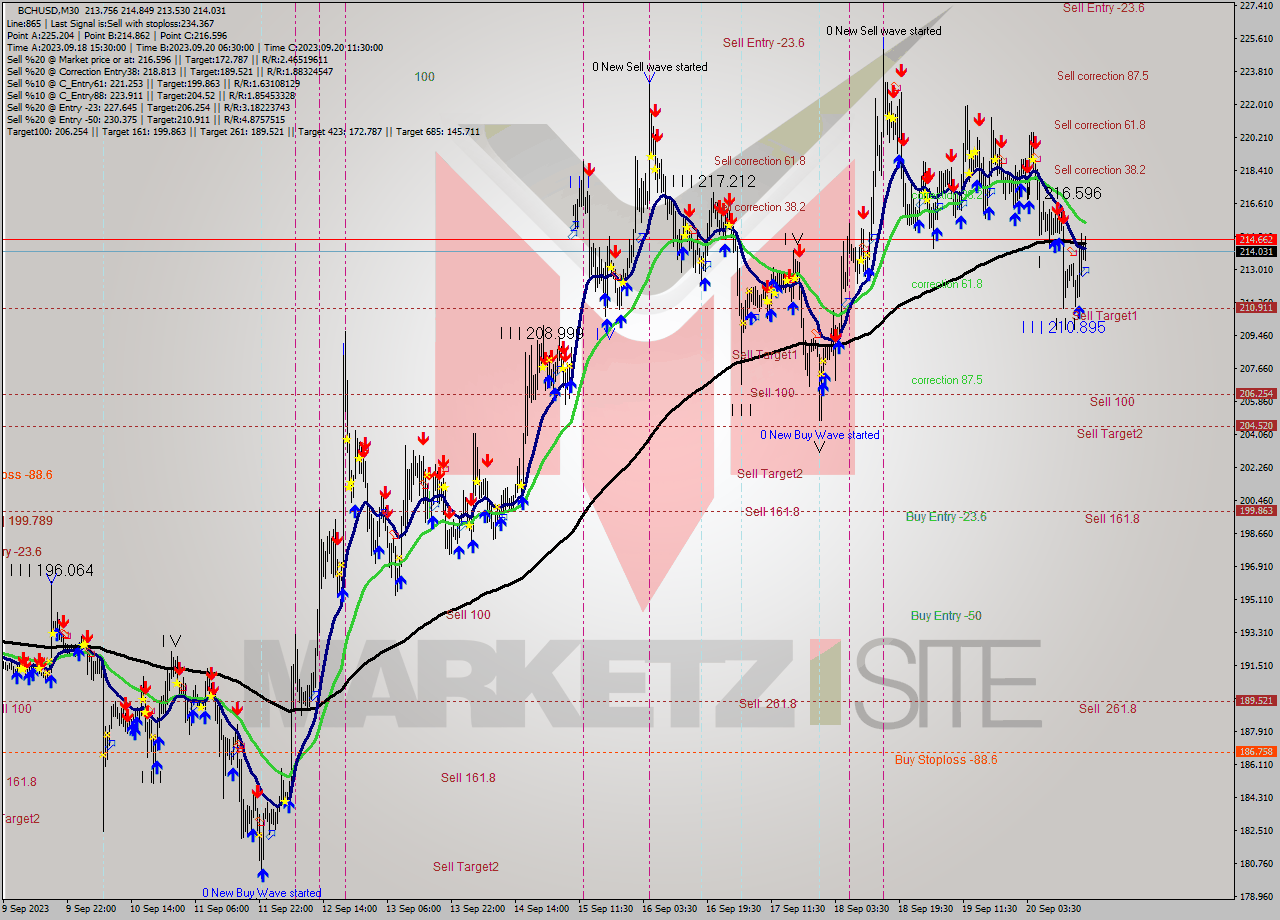Click the 'Target100: 206.254' targets line
Image resolution: width=1280 pixels, height=920 pixels.
[243, 131]
